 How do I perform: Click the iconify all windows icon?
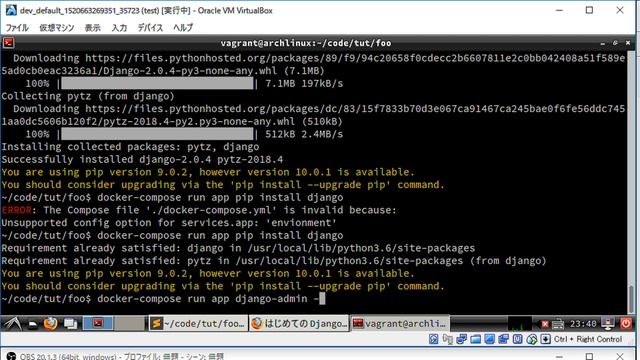point(71,324)
